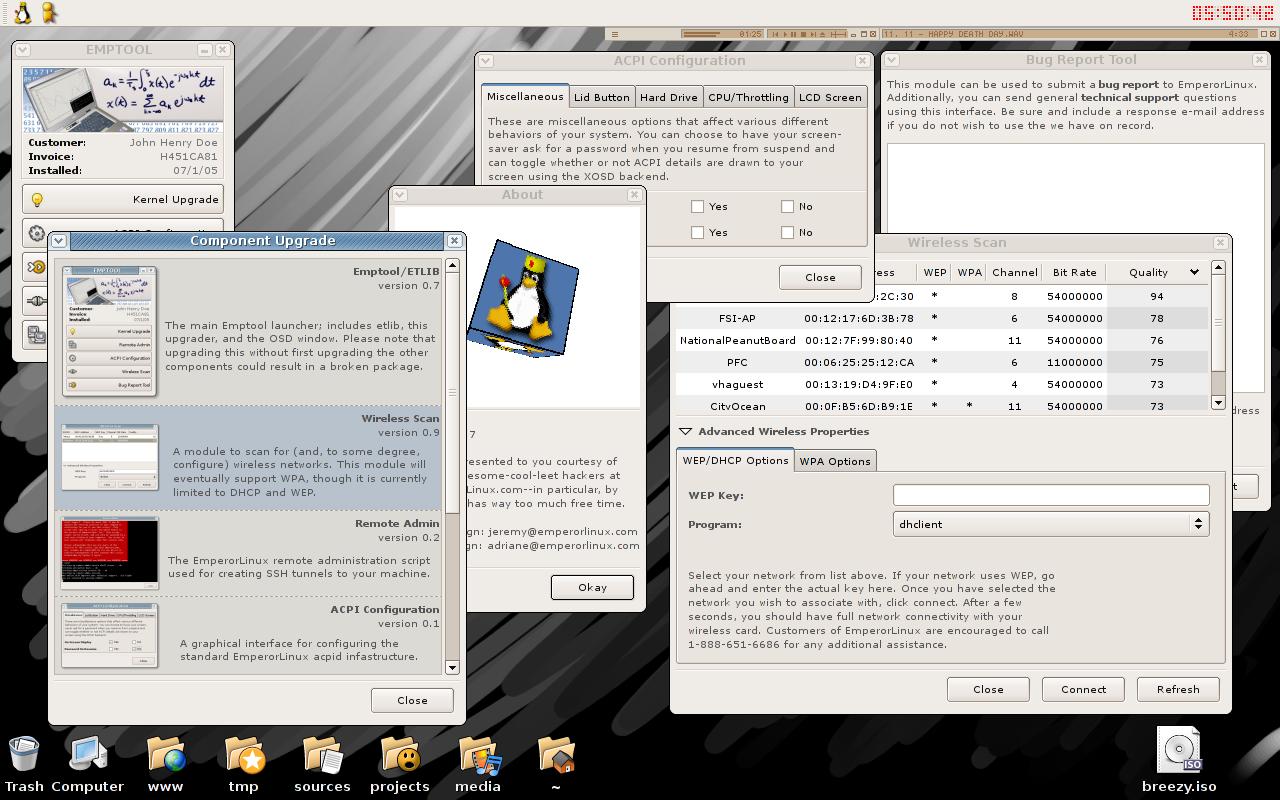Check No in first ACPI option row
The height and width of the screenshot is (800, 1280).
[788, 207]
